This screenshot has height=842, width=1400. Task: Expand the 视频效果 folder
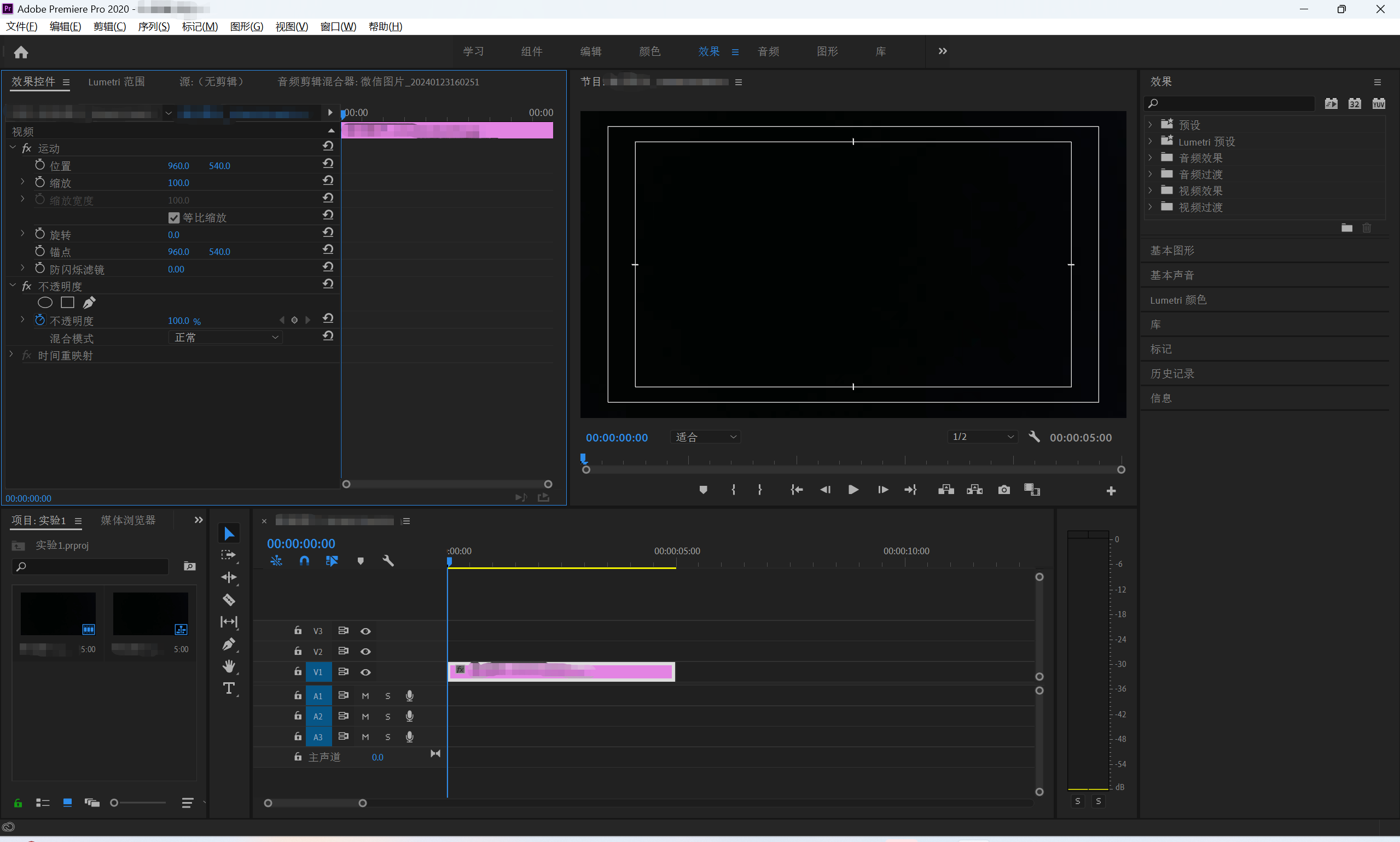1151,190
